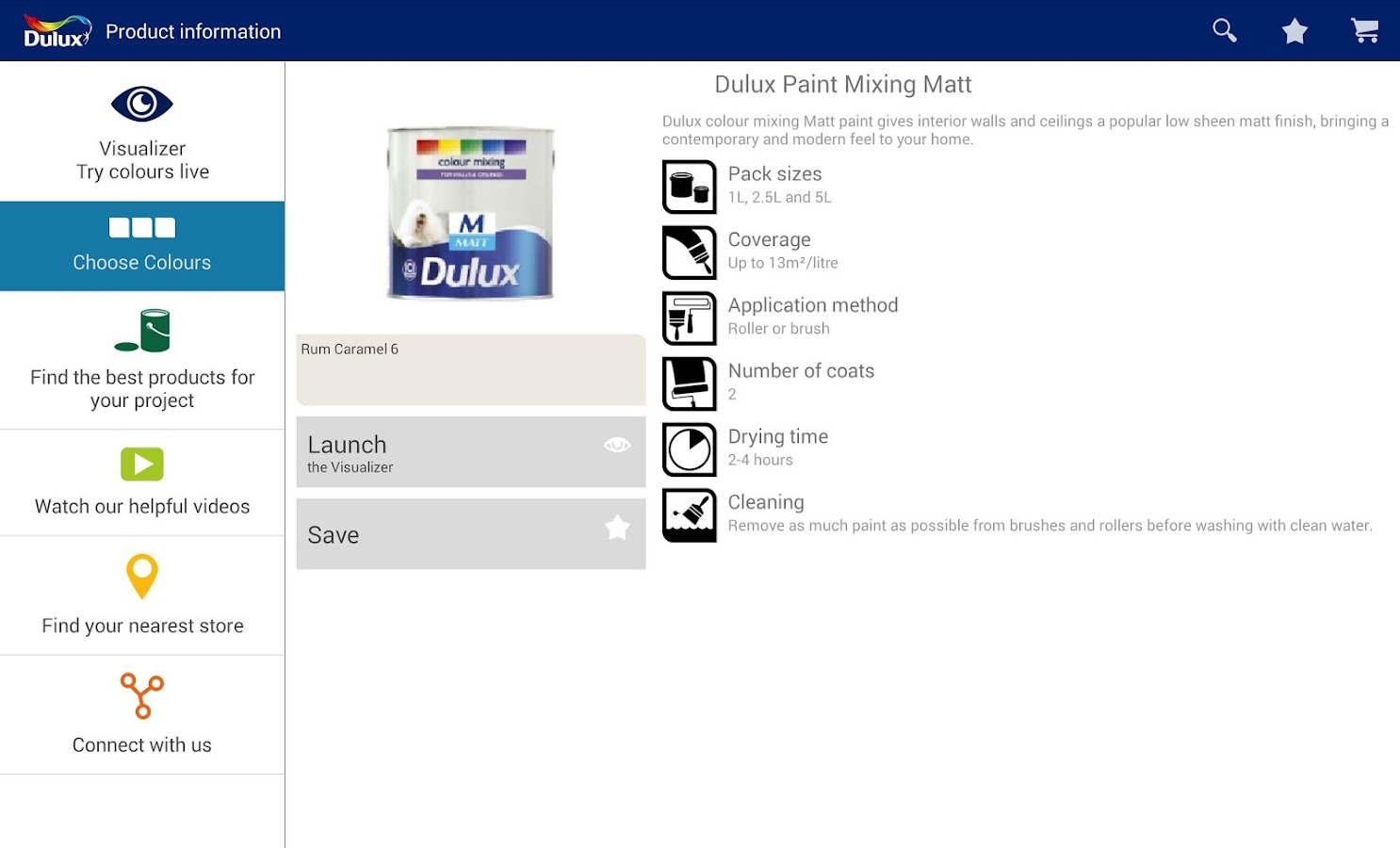
Task: Select the Rum Caramel 6 colour swatch
Action: point(470,369)
